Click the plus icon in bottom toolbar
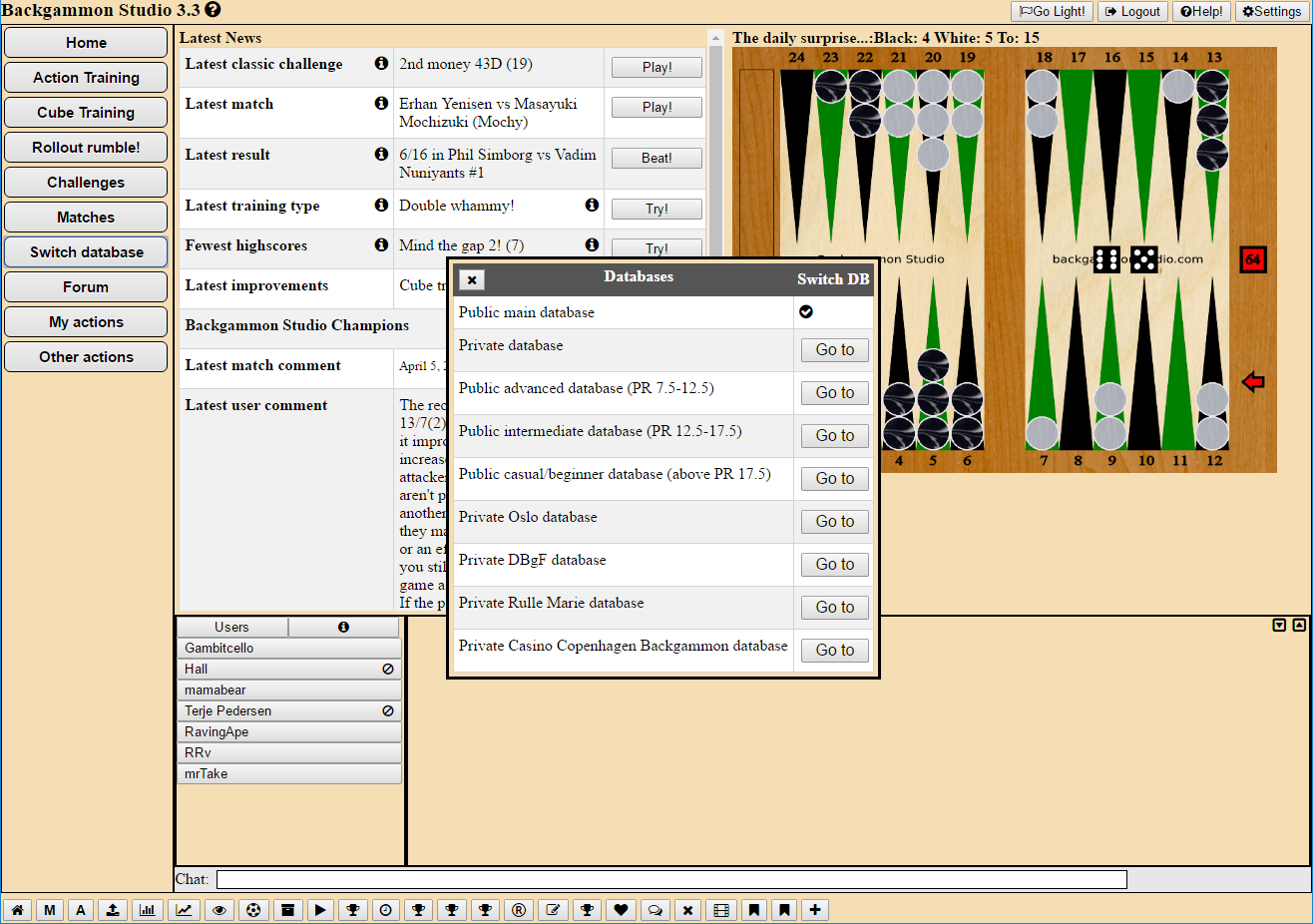Viewport: 1313px width, 924px height. click(815, 910)
